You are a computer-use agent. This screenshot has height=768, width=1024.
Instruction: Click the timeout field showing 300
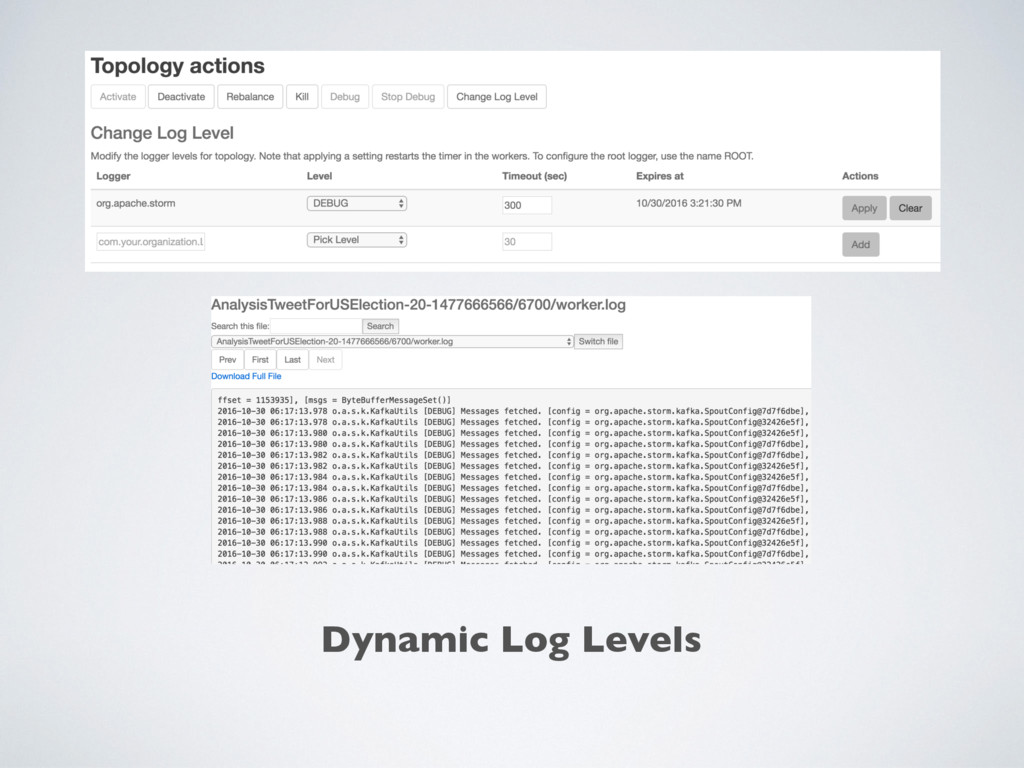click(x=526, y=205)
